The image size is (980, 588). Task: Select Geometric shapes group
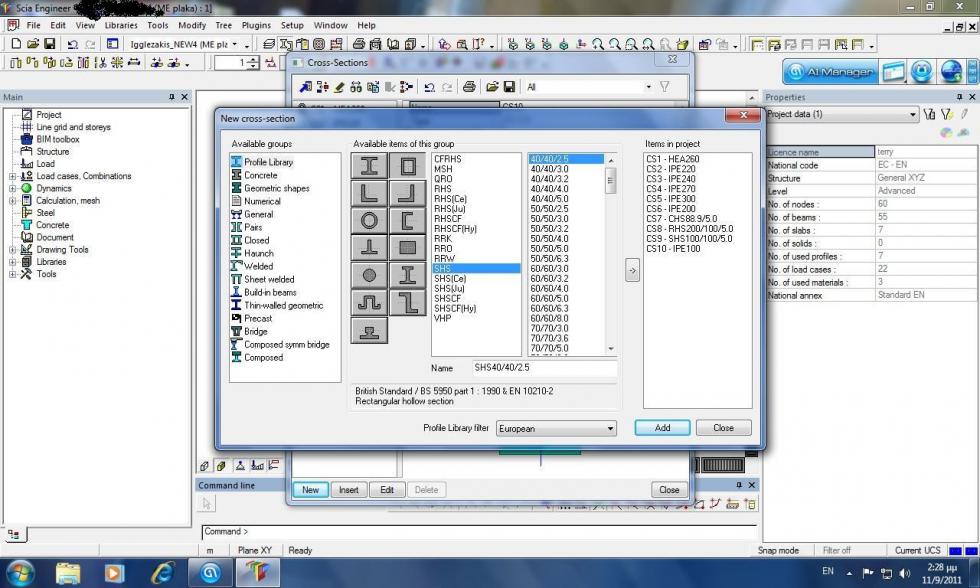276,188
